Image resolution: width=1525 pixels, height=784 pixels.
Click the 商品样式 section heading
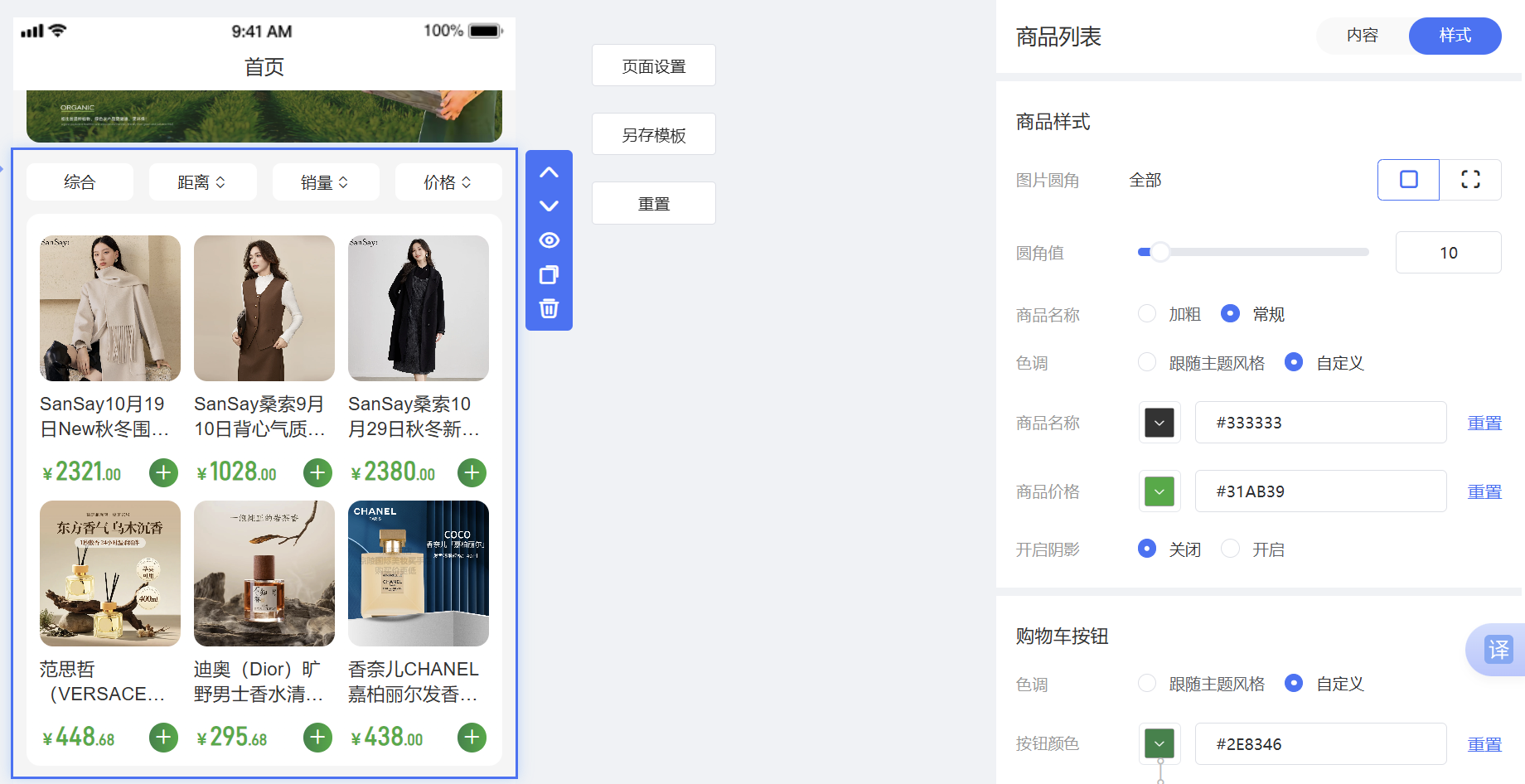tap(1053, 122)
